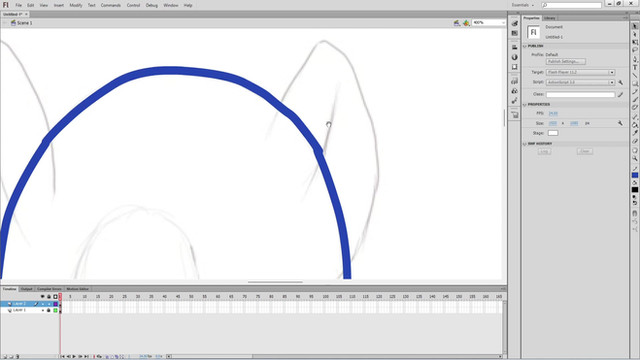640x360 pixels.
Task: Hide Layer 1 using its visibility dot
Action: click(42, 310)
